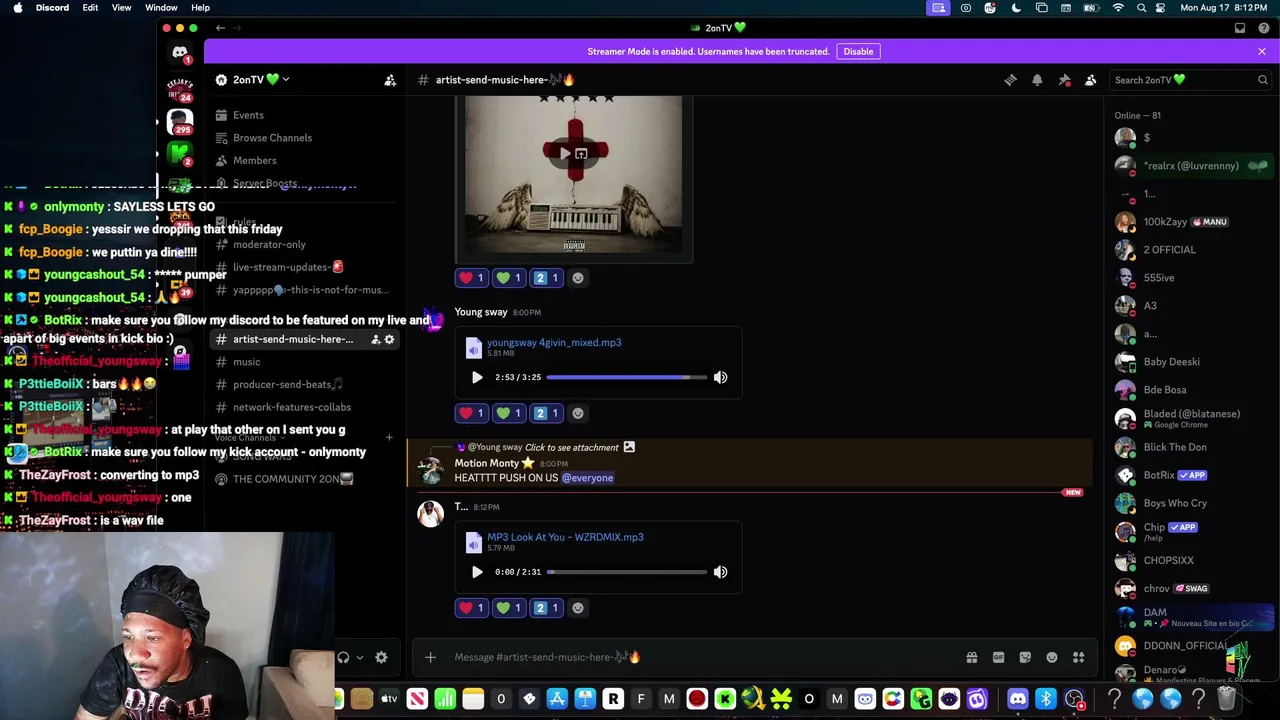Toggle the member list panel
Viewport: 1280px width, 720px height.
click(x=1091, y=80)
